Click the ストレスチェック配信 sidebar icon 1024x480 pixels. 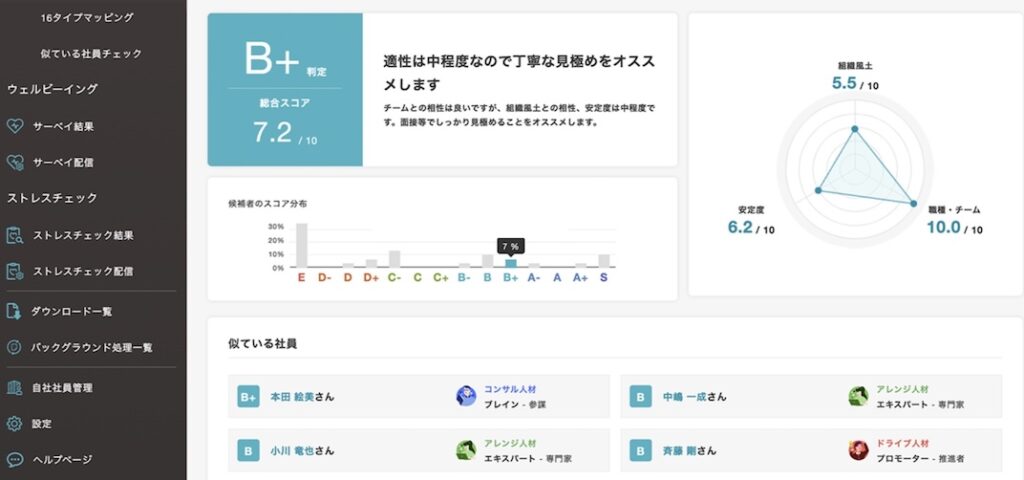click(15, 271)
